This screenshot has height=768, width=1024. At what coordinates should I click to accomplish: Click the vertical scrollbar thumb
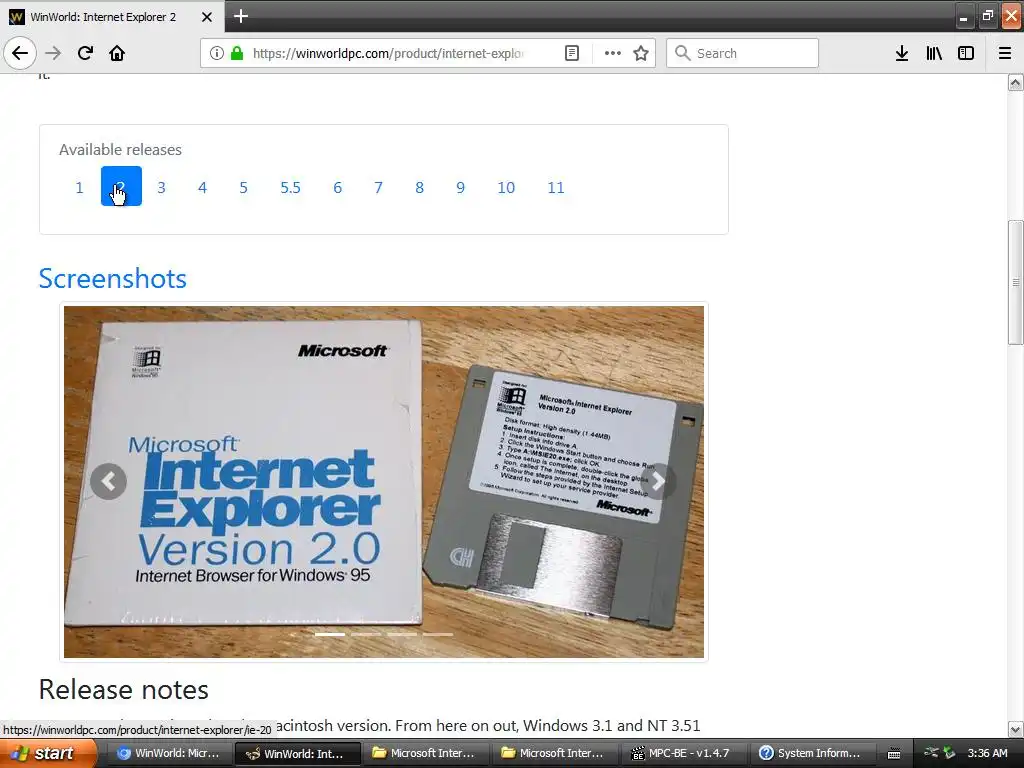(1015, 283)
